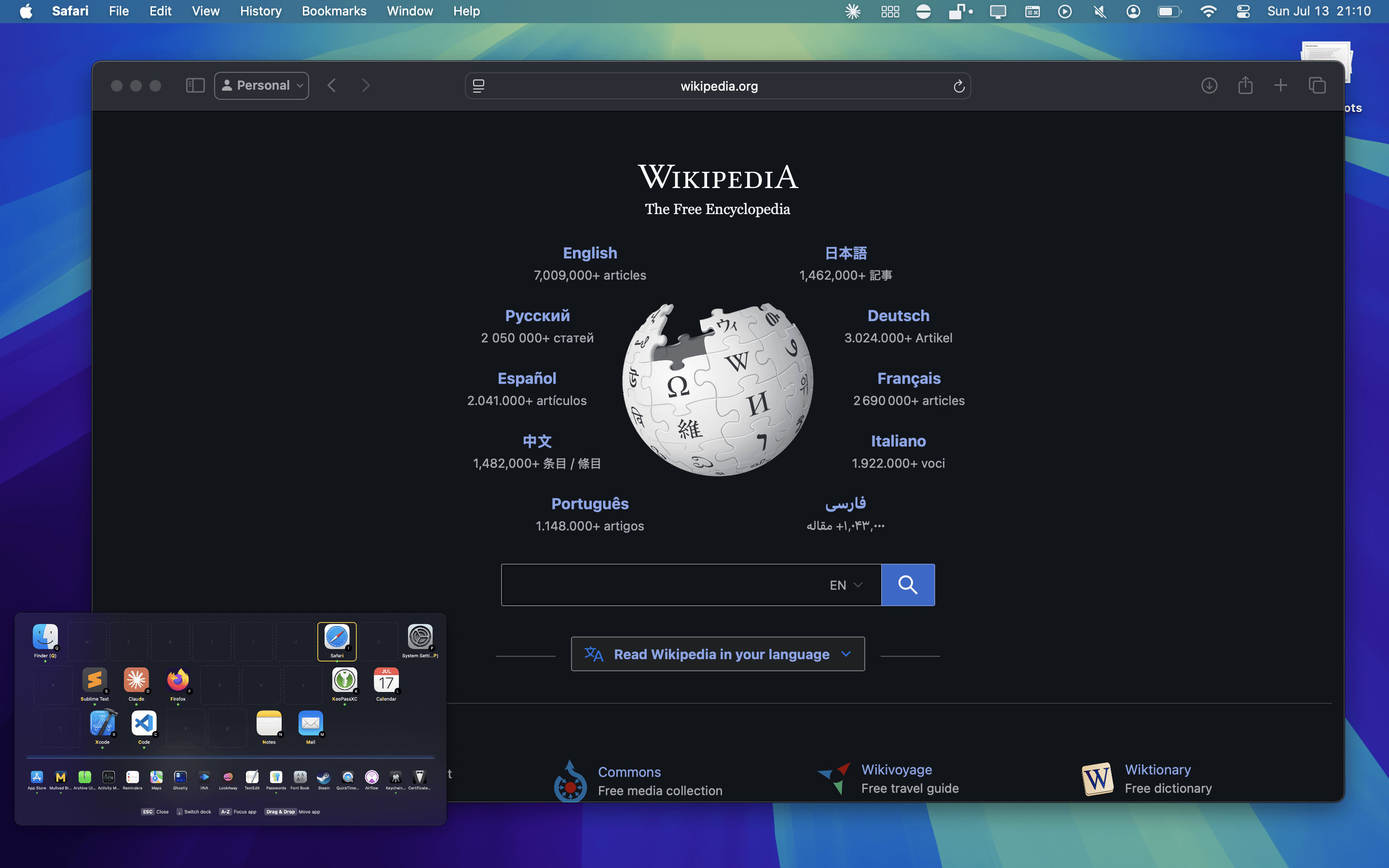Launch Xcode from the launcher

point(102,723)
